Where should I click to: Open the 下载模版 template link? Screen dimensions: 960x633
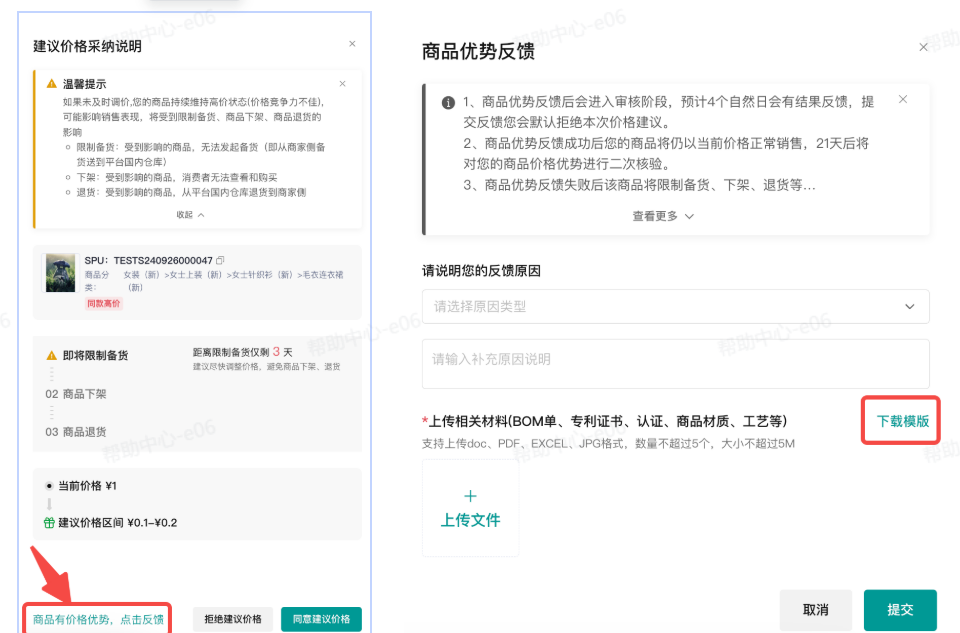tap(899, 421)
